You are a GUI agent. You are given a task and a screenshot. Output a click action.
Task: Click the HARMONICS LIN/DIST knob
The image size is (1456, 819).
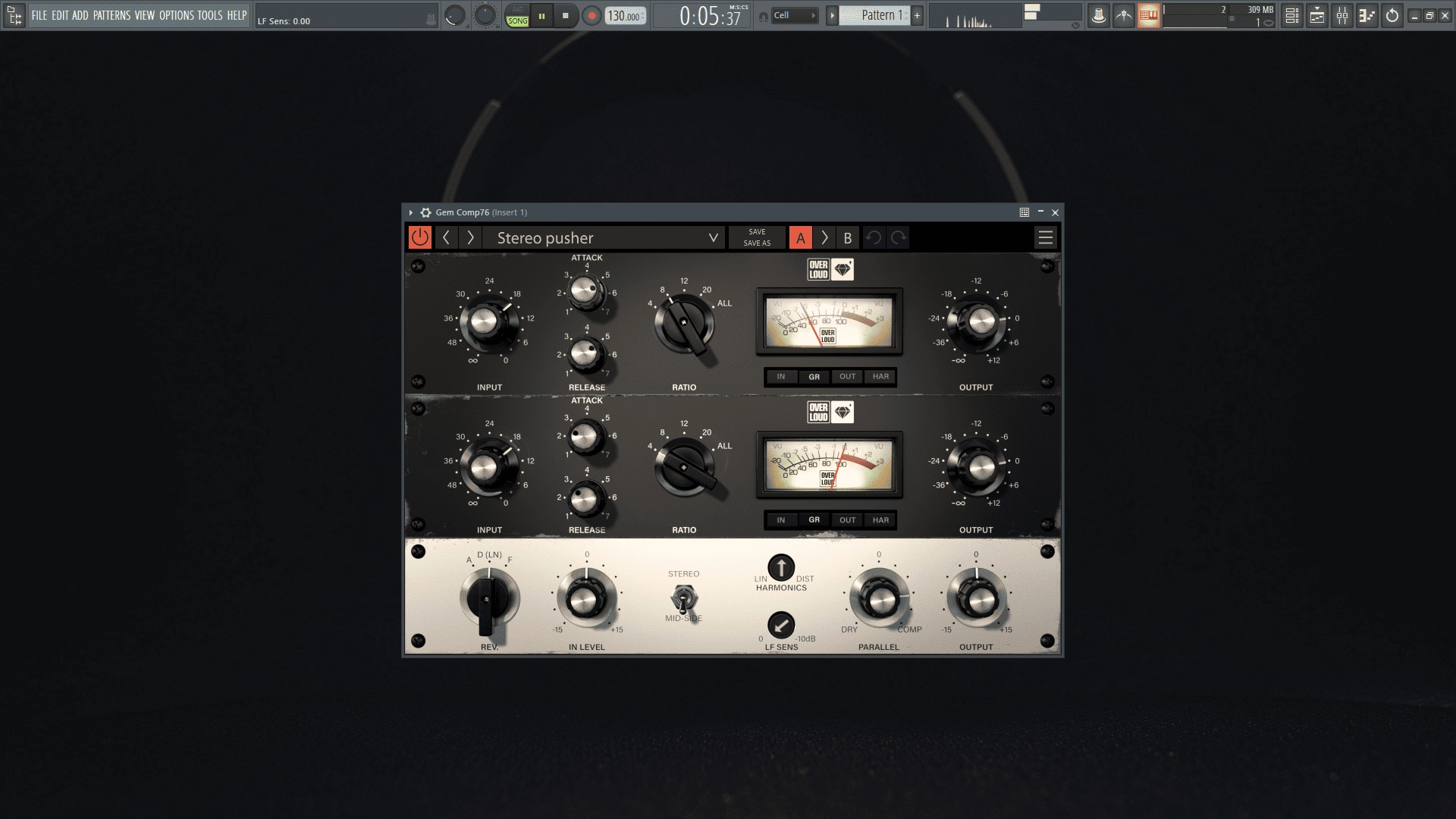click(781, 567)
